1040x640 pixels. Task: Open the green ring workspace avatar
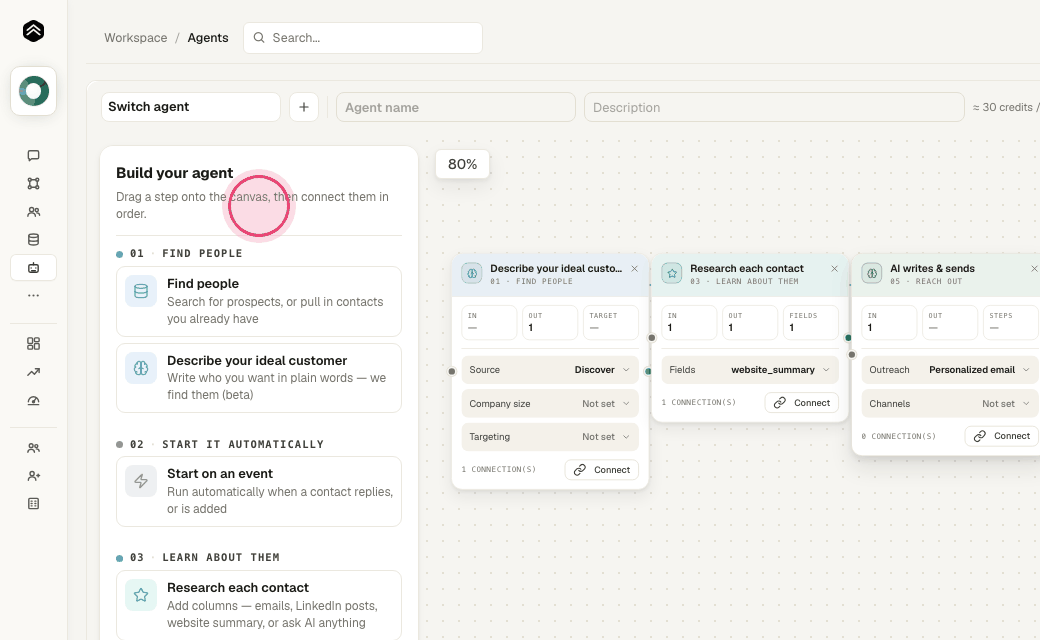click(x=33, y=91)
